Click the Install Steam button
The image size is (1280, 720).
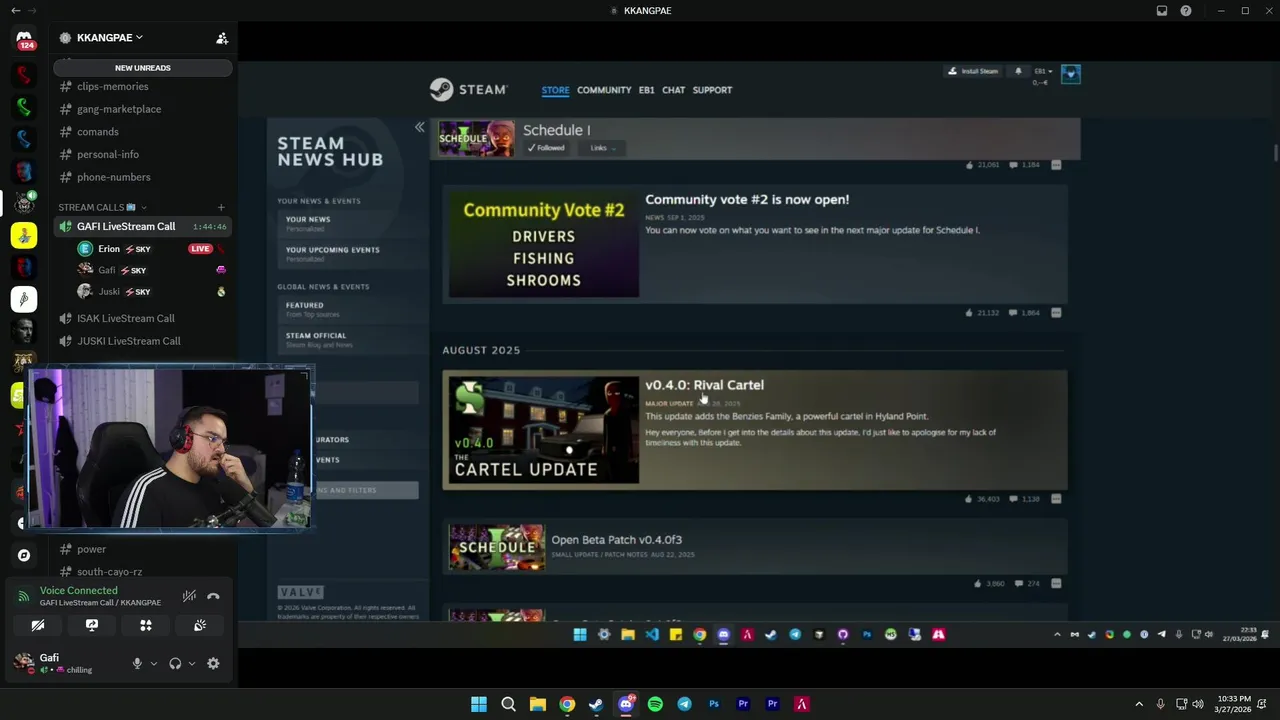(x=972, y=71)
